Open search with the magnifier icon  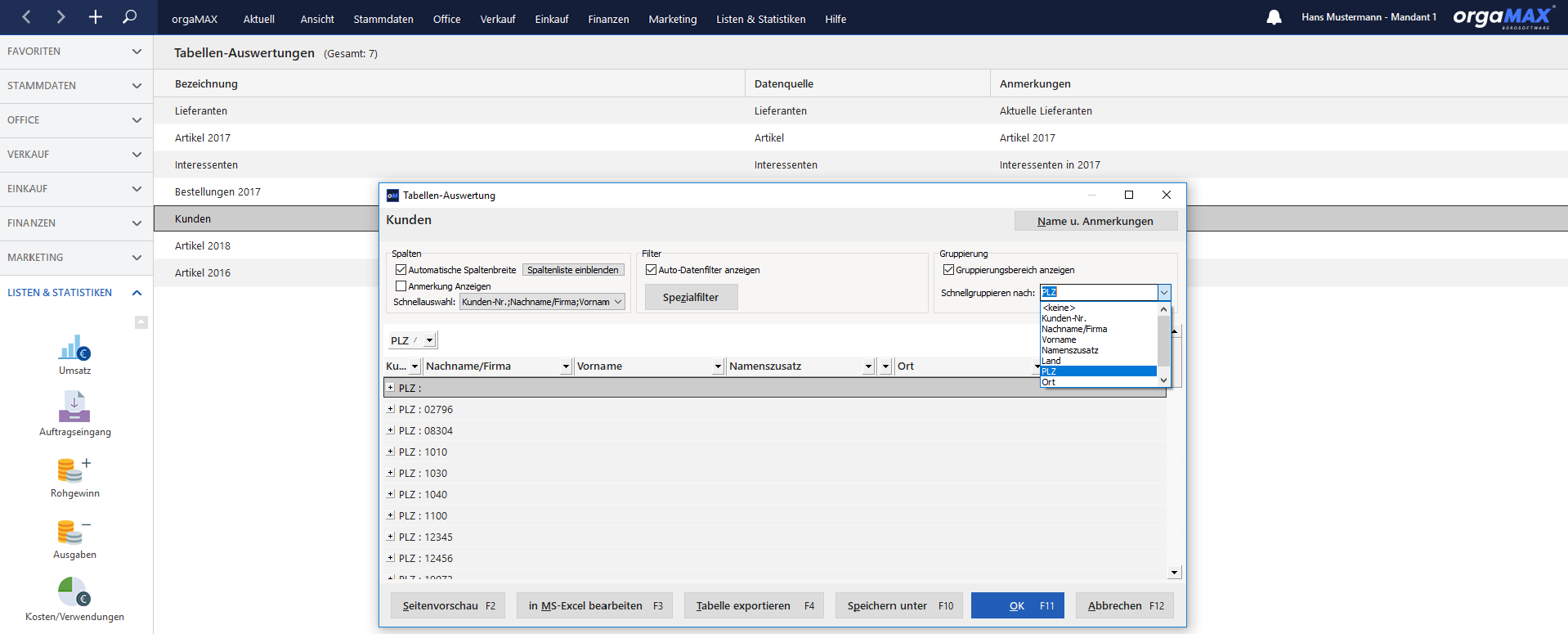click(x=129, y=16)
